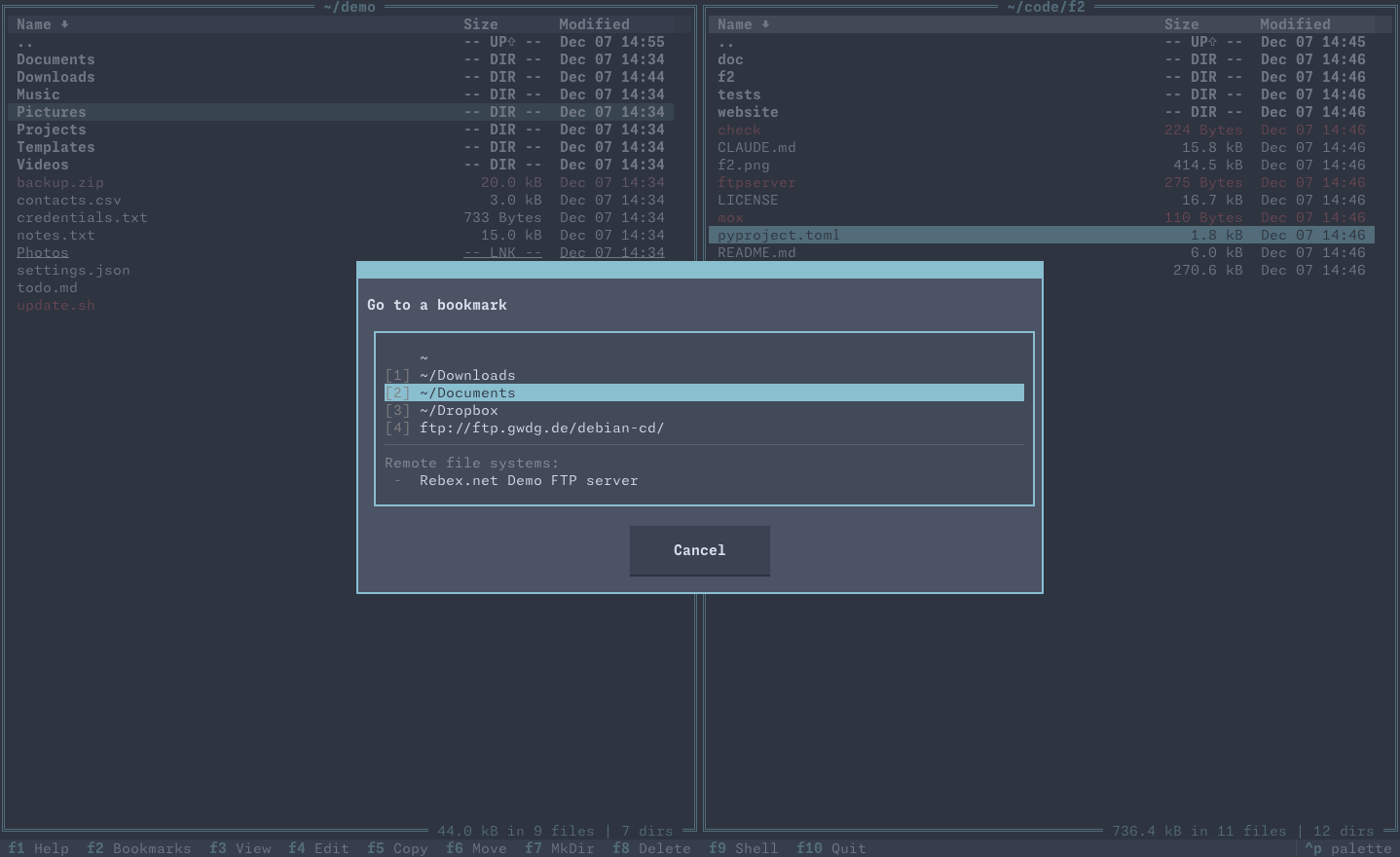Open the ftp.gwdg.de debian-cd bookmark
This screenshot has width=1400, height=857.
(541, 428)
